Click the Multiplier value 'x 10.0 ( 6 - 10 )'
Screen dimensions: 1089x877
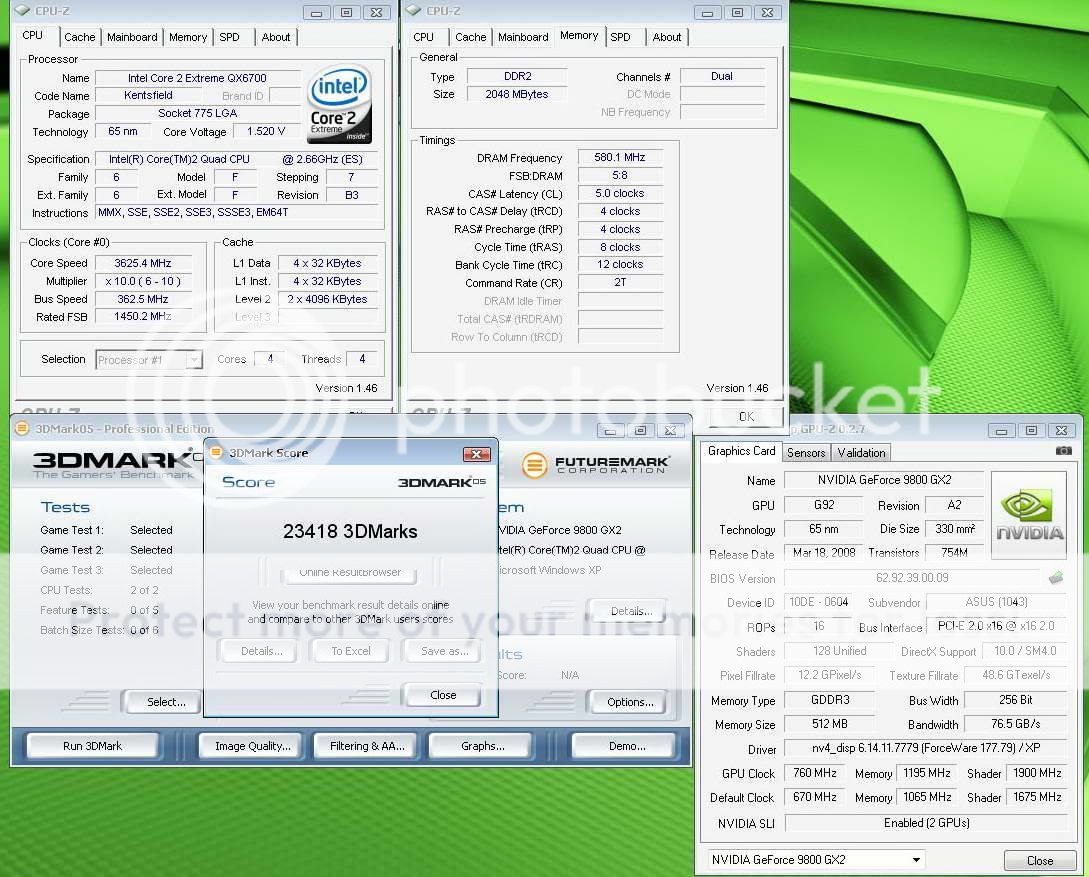[142, 281]
